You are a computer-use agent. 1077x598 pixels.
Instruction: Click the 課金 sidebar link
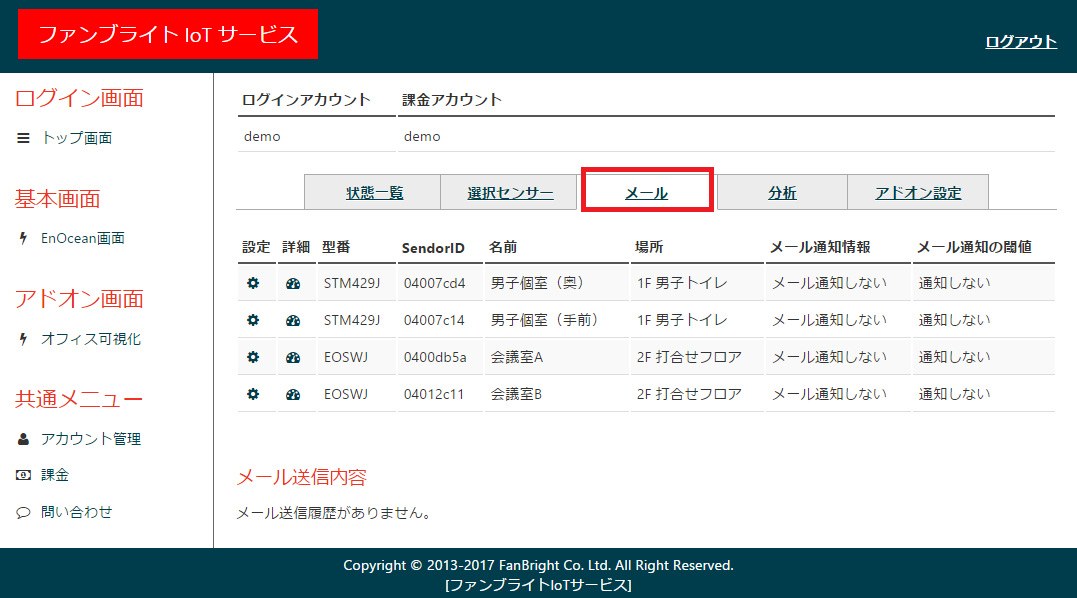click(55, 475)
